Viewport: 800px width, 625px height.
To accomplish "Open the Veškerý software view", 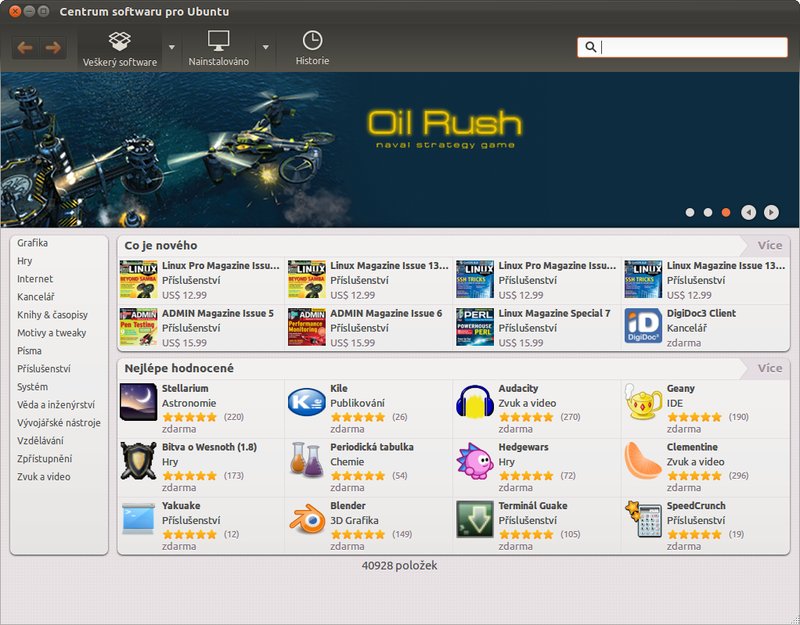I will (120, 49).
